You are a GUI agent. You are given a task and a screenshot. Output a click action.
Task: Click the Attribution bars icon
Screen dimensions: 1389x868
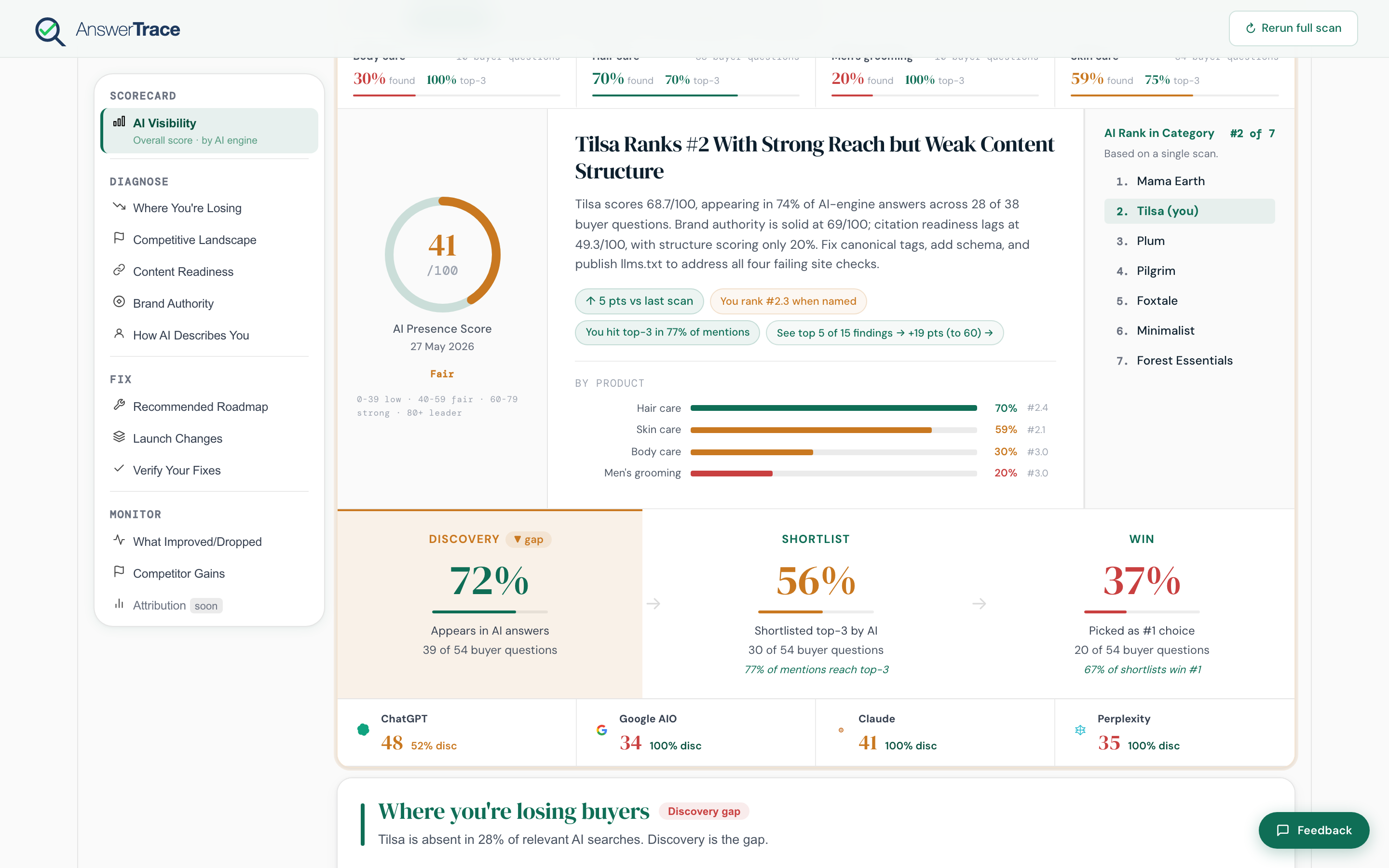click(x=119, y=603)
